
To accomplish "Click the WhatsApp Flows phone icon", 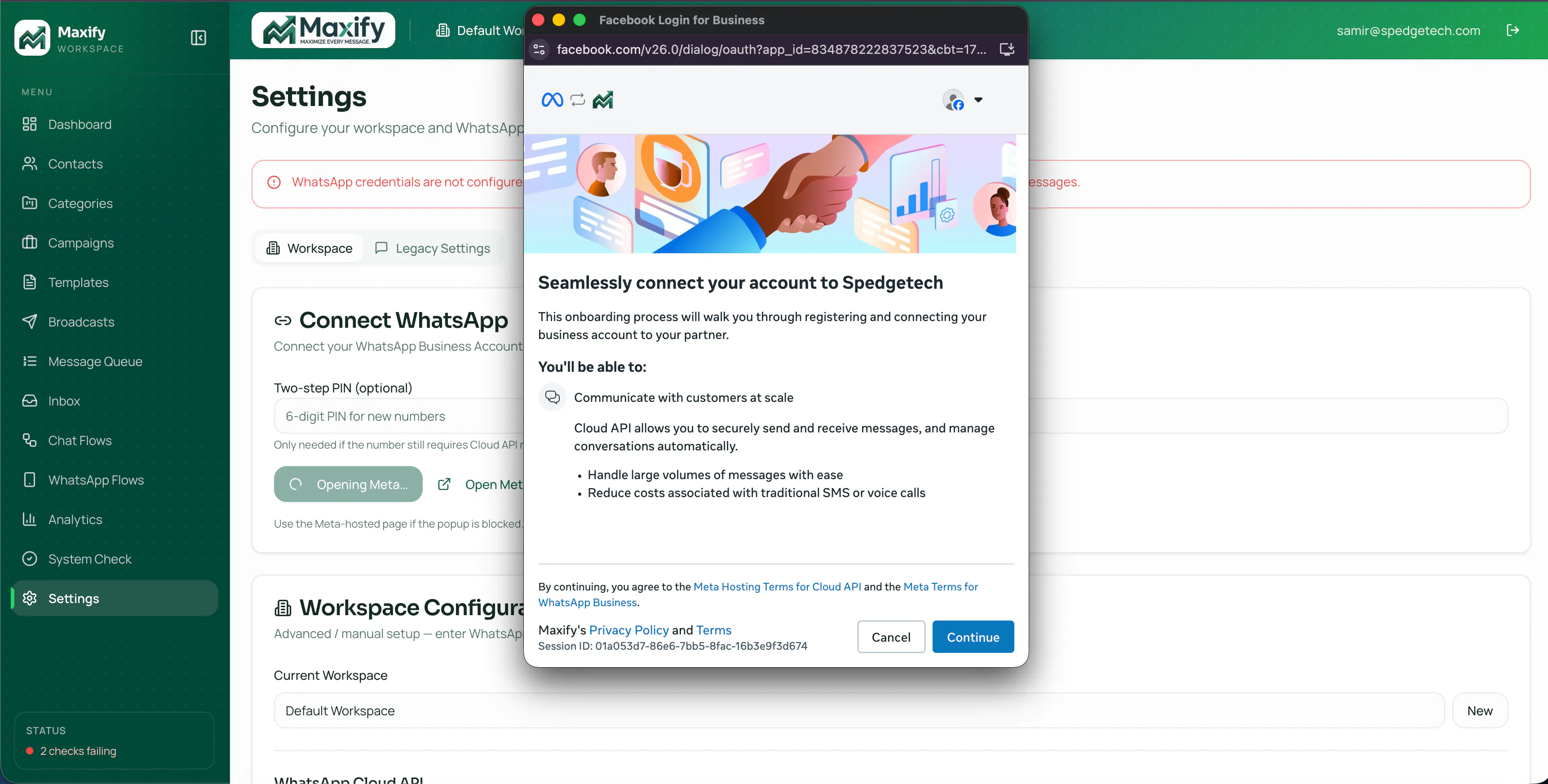I will pyautogui.click(x=30, y=480).
